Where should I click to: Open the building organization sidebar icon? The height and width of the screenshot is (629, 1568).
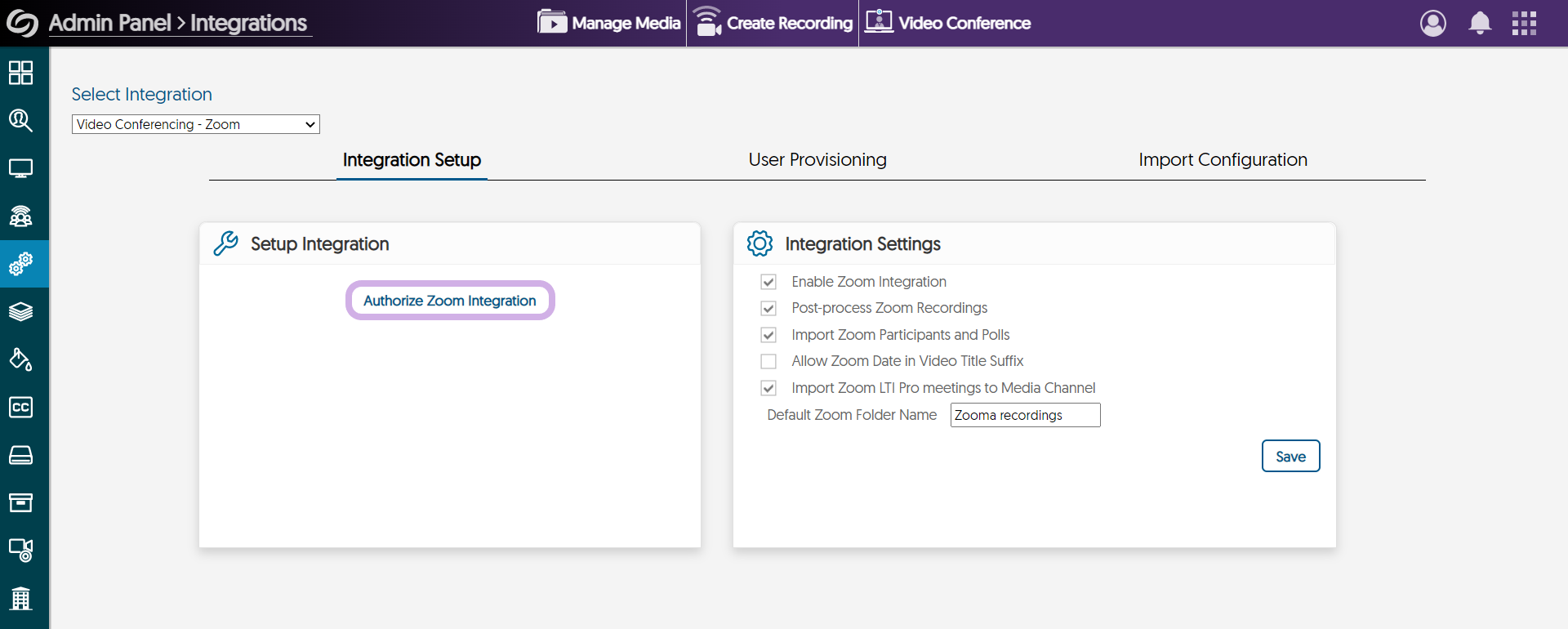pyautogui.click(x=20, y=598)
